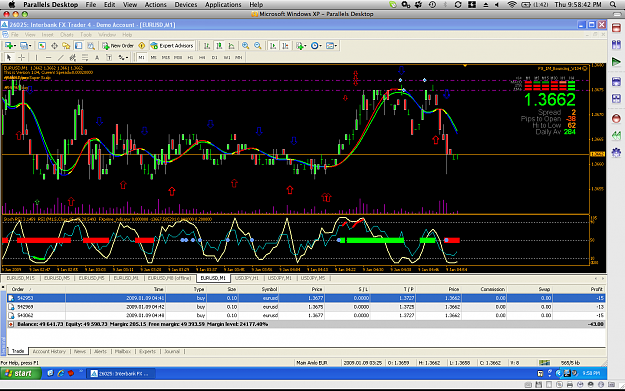625x391 pixels.
Task: Toggle the Expert Advisors button
Action: 172,46
